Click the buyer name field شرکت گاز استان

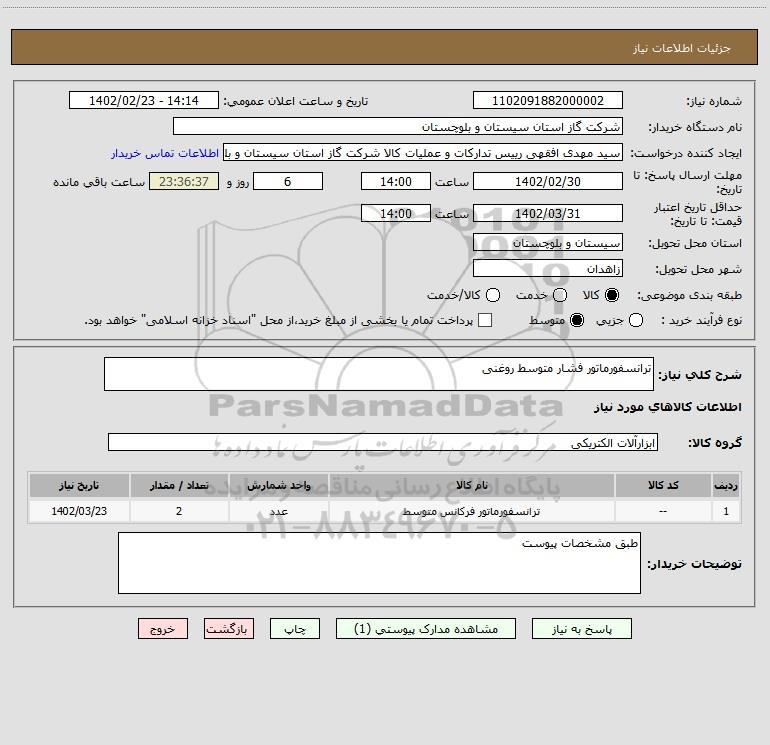(398, 126)
